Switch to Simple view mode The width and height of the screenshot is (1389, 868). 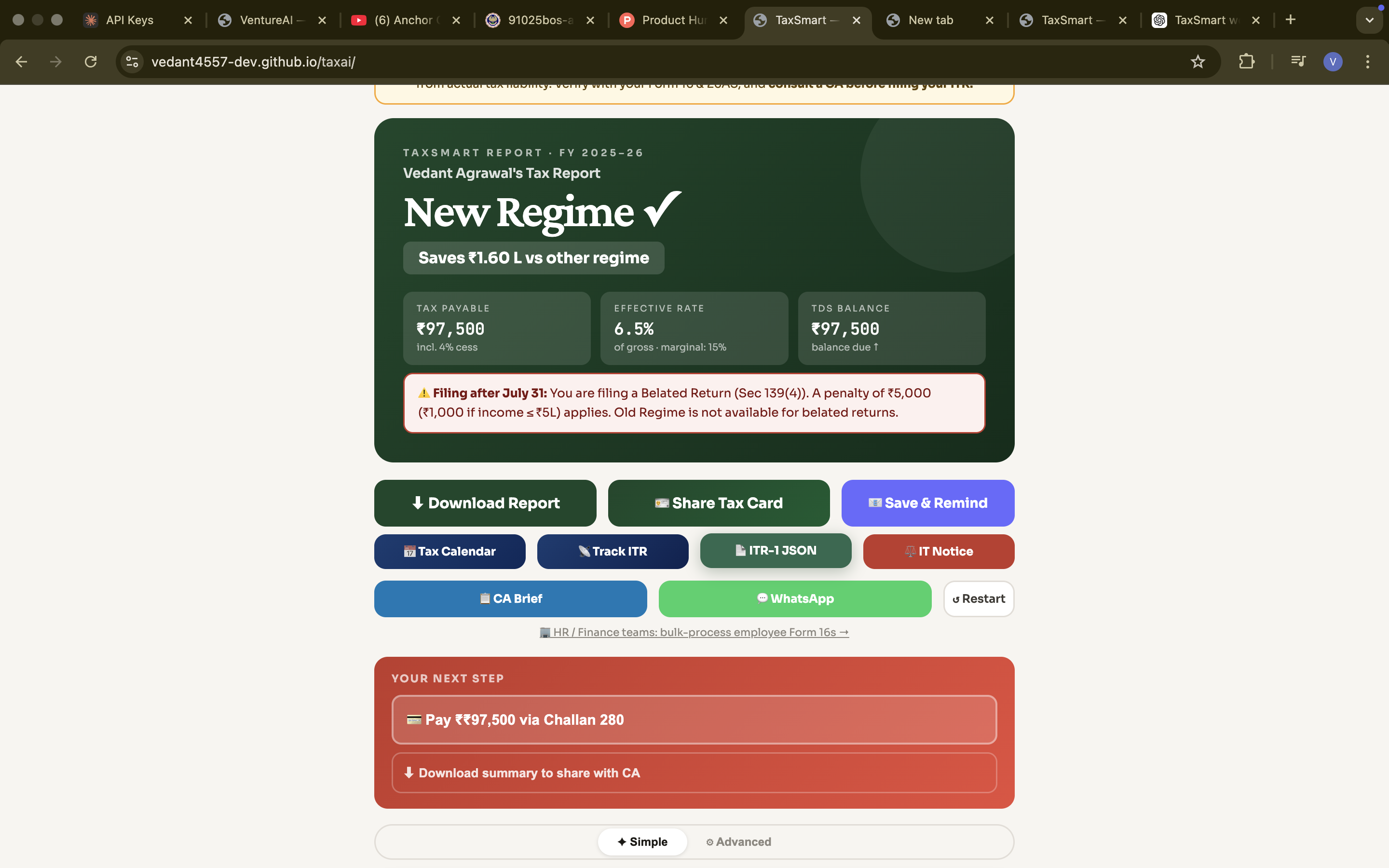[642, 841]
